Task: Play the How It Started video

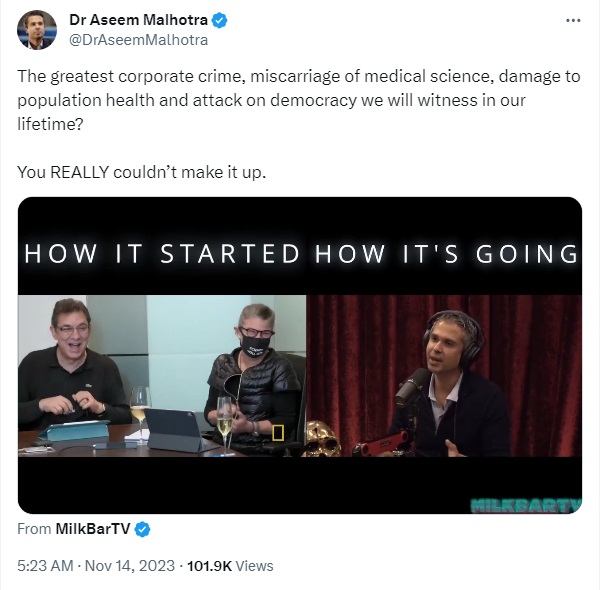Action: [x=300, y=355]
